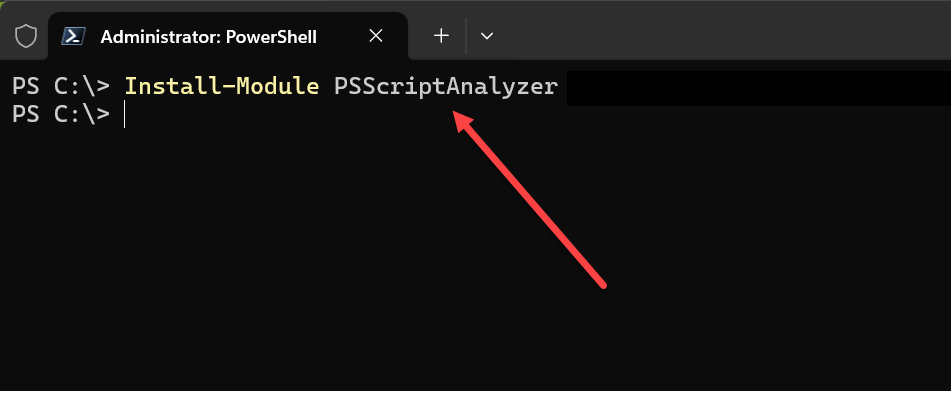
Task: Open a new tab with the plus button
Action: tap(441, 36)
